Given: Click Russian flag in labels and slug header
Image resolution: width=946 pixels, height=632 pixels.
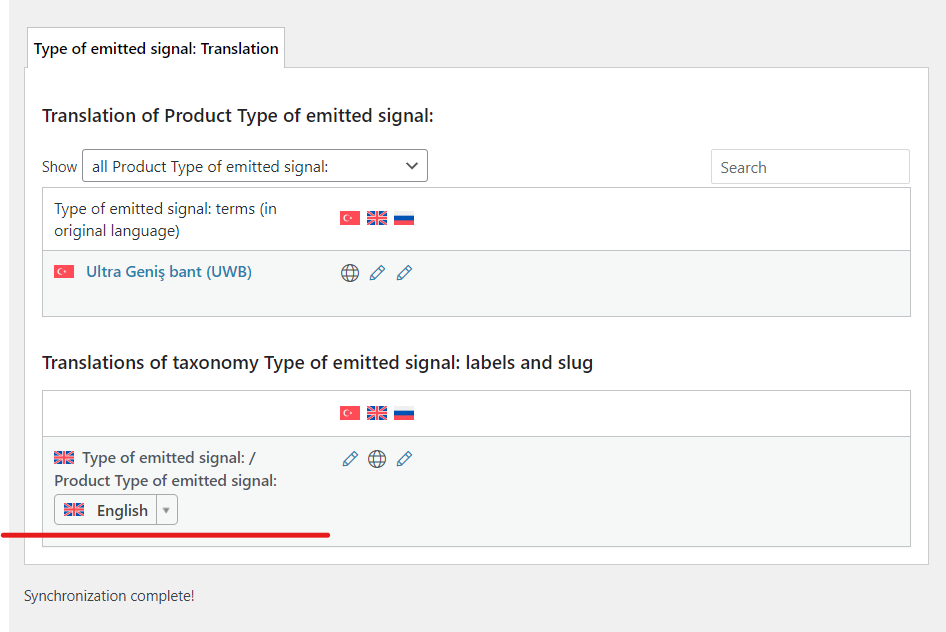Looking at the screenshot, I should [x=404, y=413].
